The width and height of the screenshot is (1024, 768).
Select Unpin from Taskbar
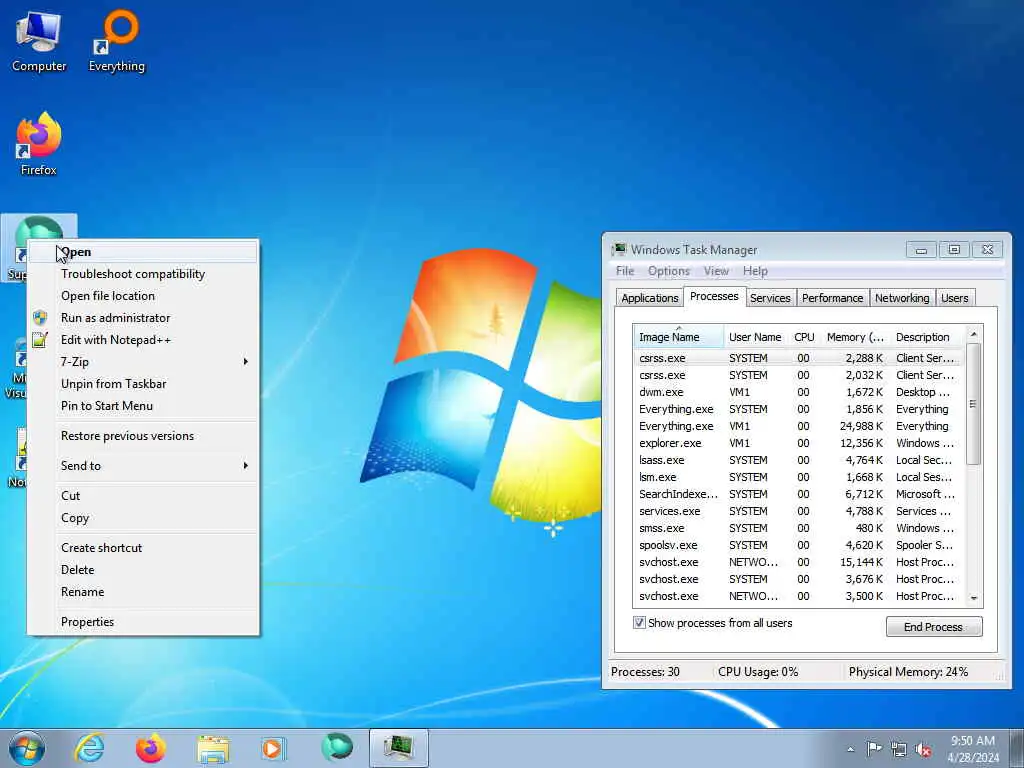click(143, 384)
